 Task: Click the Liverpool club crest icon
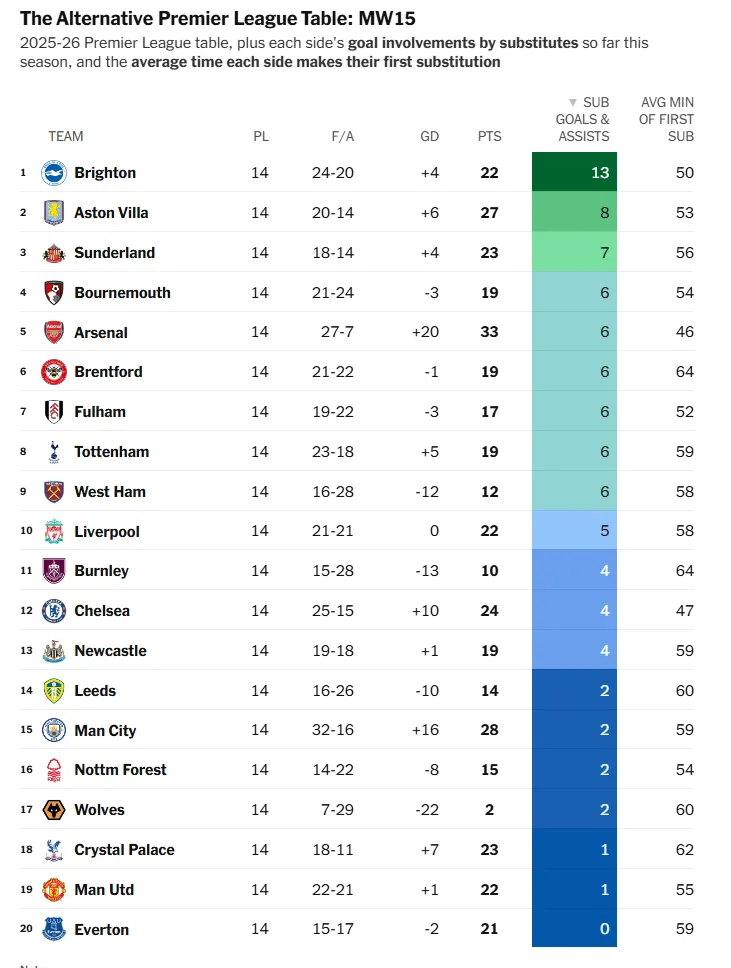tap(53, 532)
